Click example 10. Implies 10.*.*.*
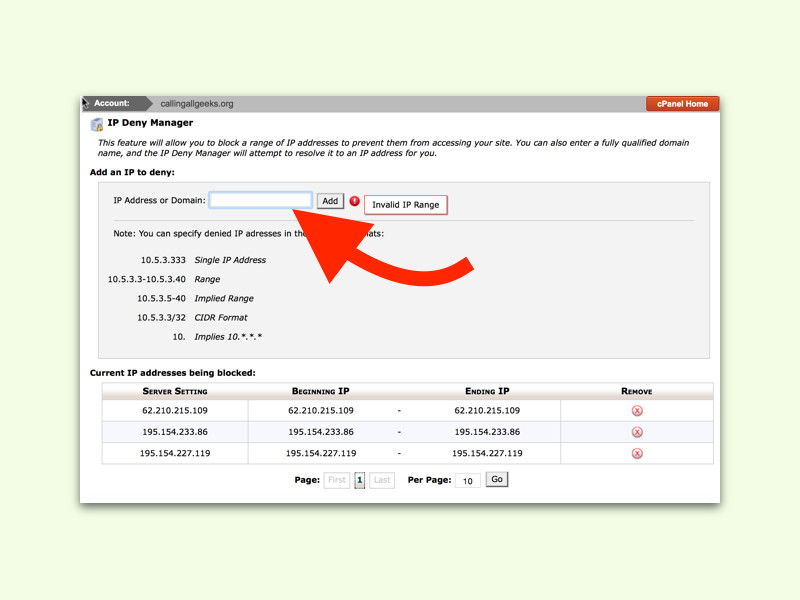 click(217, 337)
